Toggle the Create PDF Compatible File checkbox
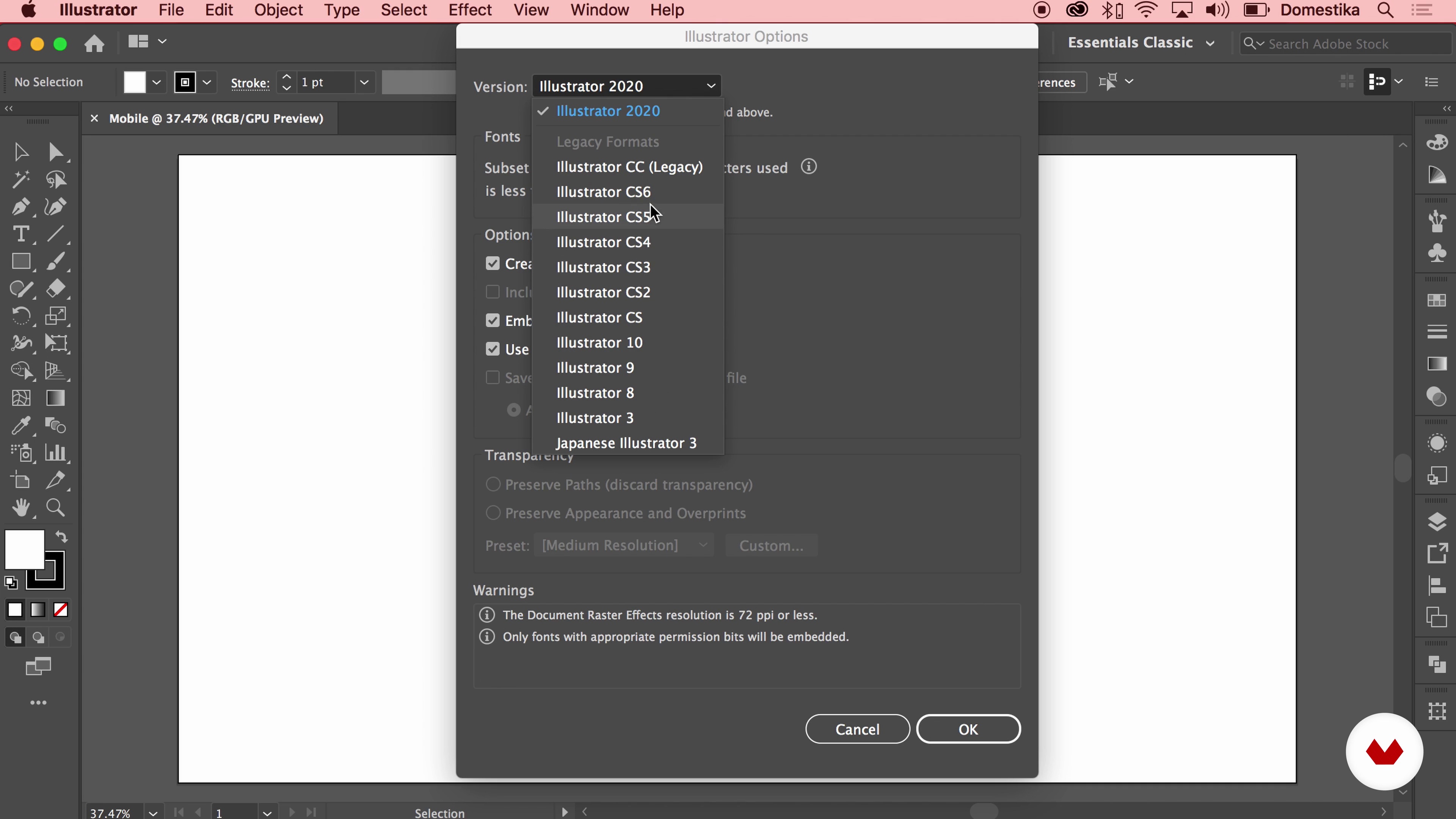 click(492, 264)
